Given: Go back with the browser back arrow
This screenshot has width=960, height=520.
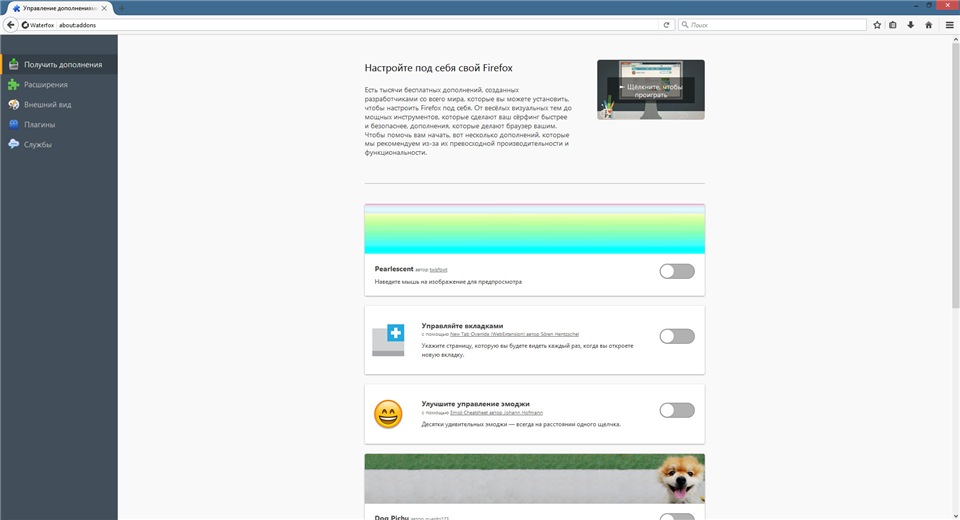Looking at the screenshot, I should (x=10, y=25).
